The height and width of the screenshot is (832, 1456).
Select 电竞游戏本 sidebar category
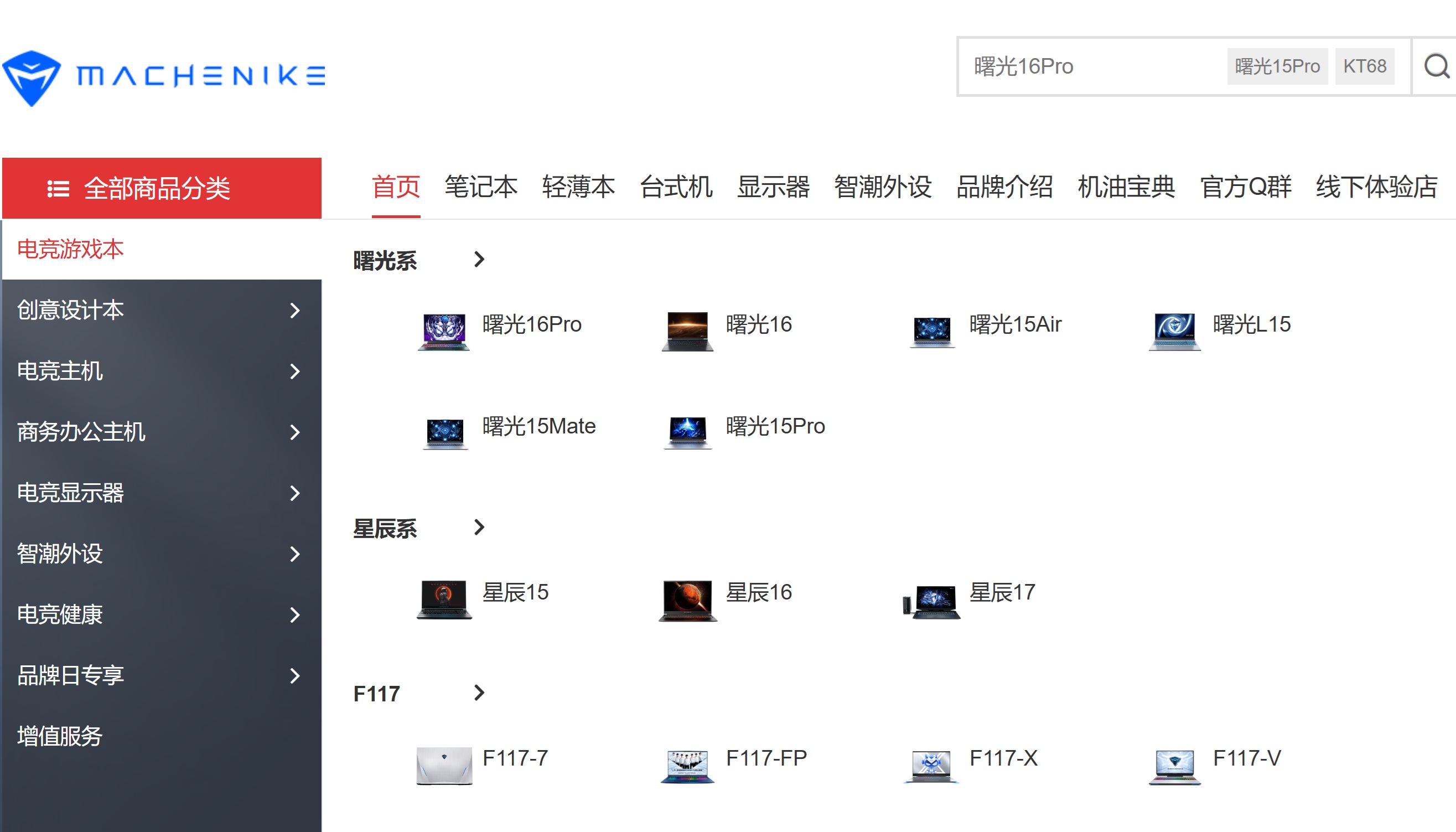162,250
